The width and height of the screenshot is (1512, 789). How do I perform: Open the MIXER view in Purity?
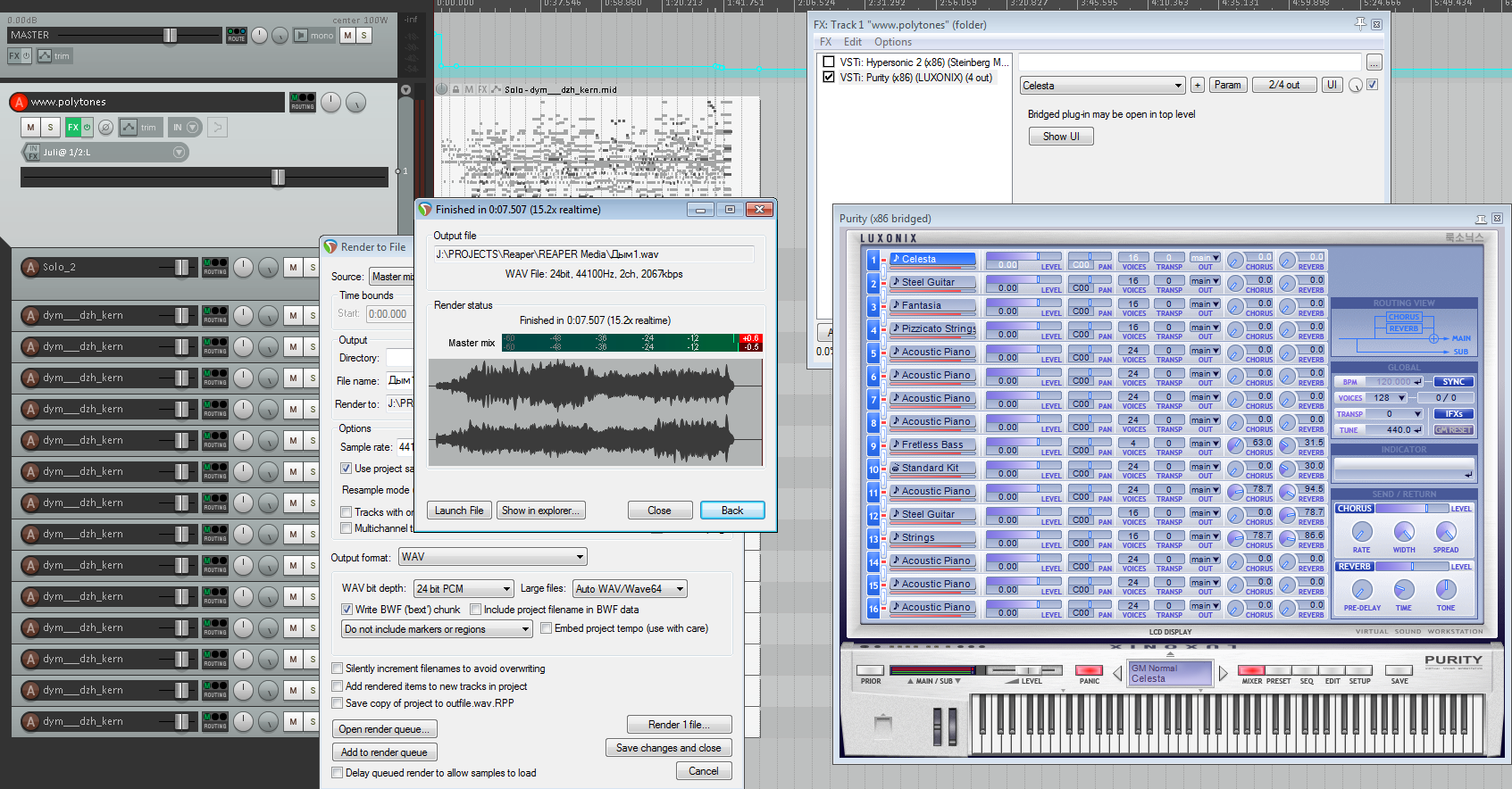click(x=1251, y=671)
